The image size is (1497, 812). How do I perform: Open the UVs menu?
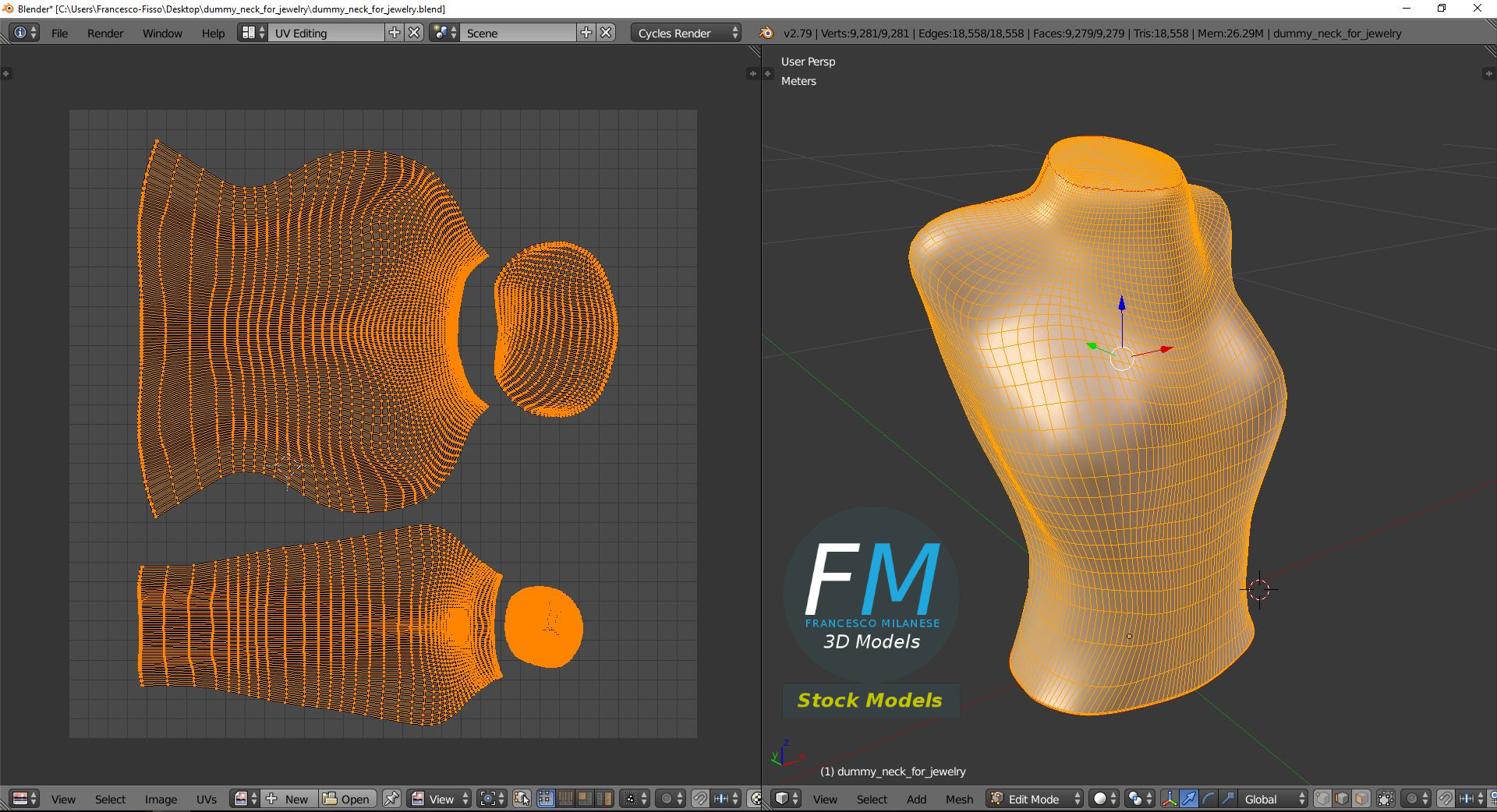207,799
